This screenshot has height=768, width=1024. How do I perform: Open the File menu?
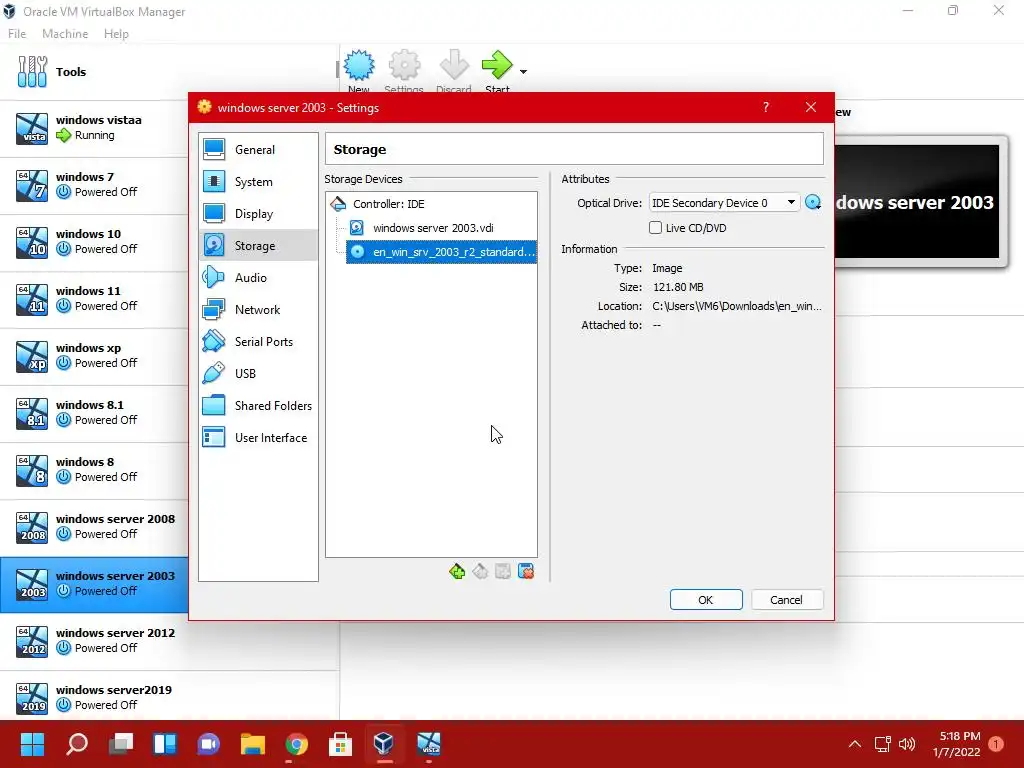[x=17, y=34]
